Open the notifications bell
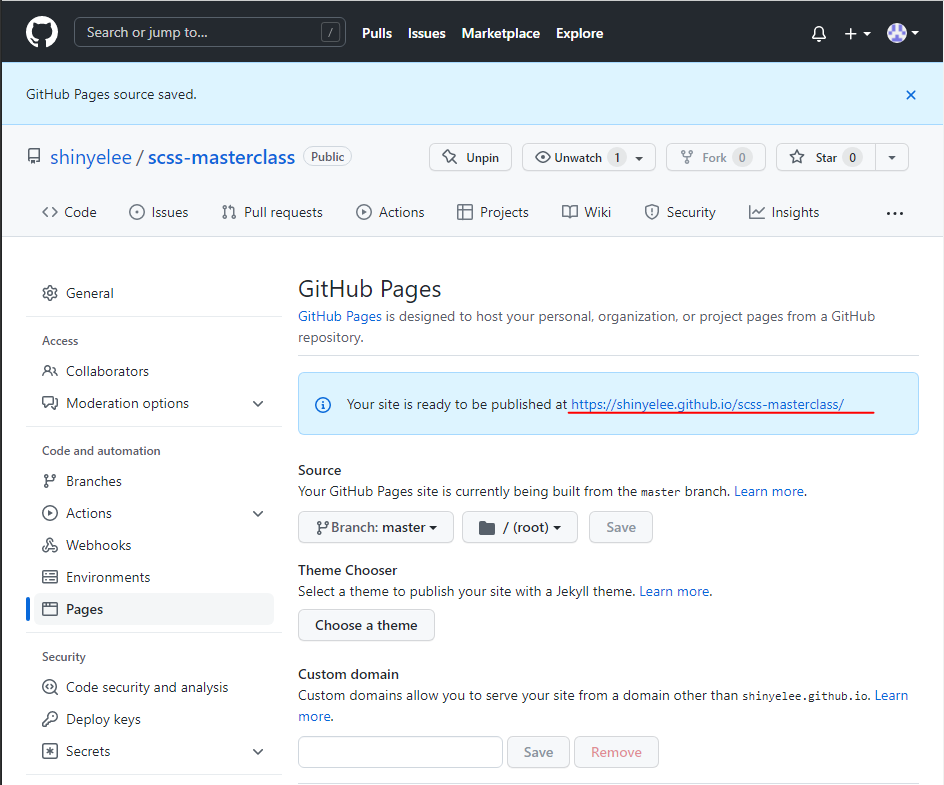This screenshot has height=785, width=944. coord(818,33)
